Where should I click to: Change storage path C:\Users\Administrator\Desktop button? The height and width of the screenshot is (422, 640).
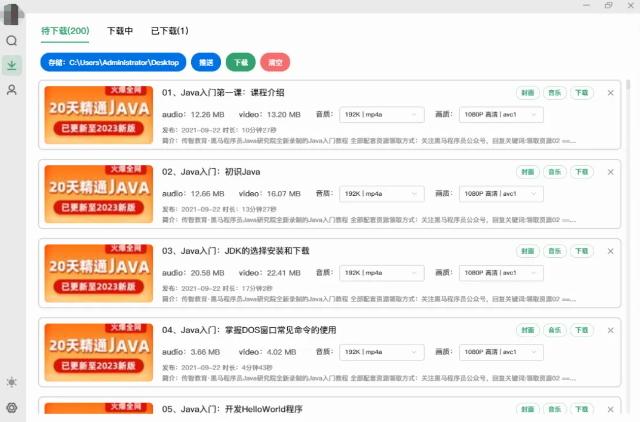tap(113, 62)
